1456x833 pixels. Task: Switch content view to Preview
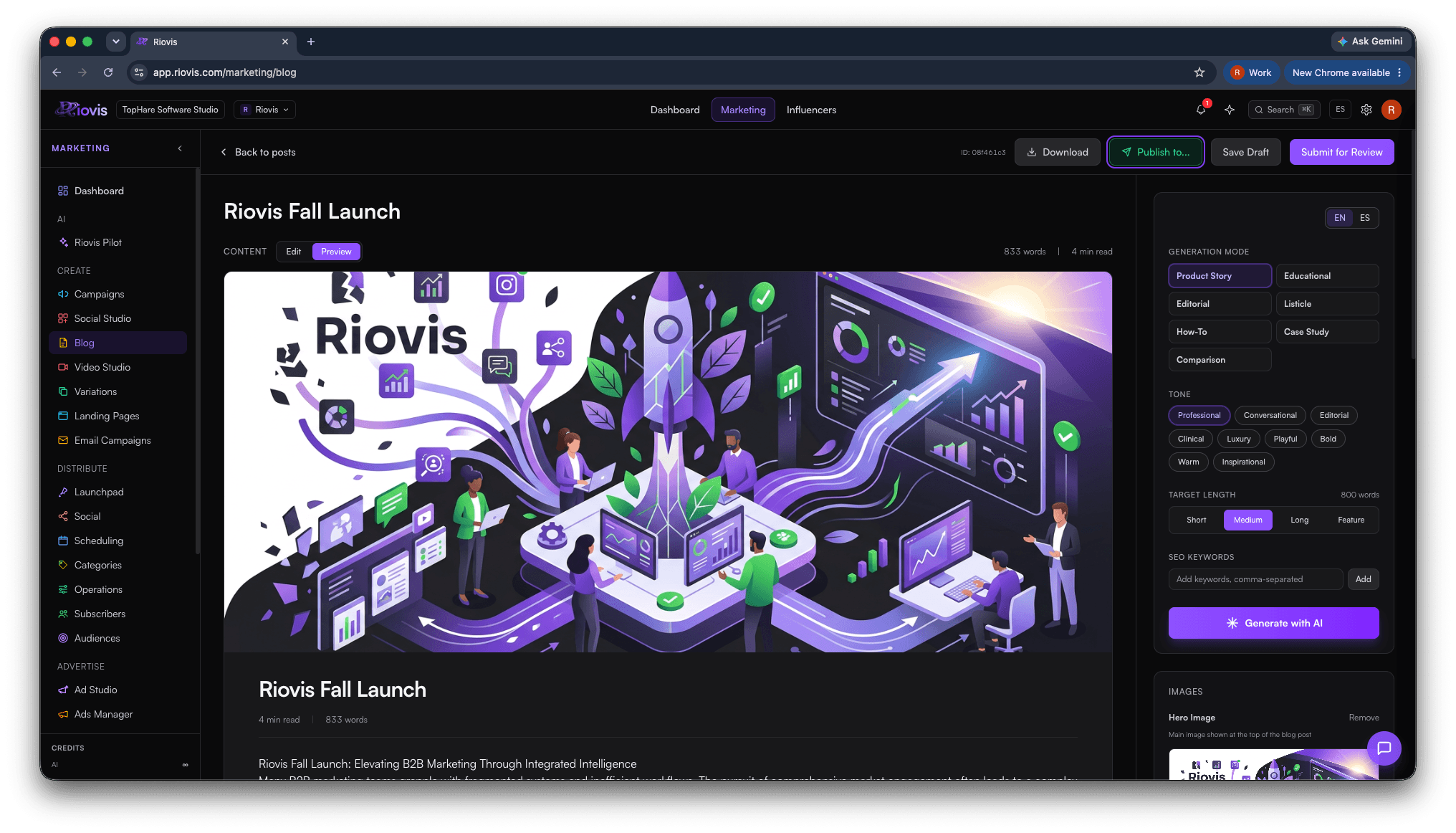pos(336,252)
